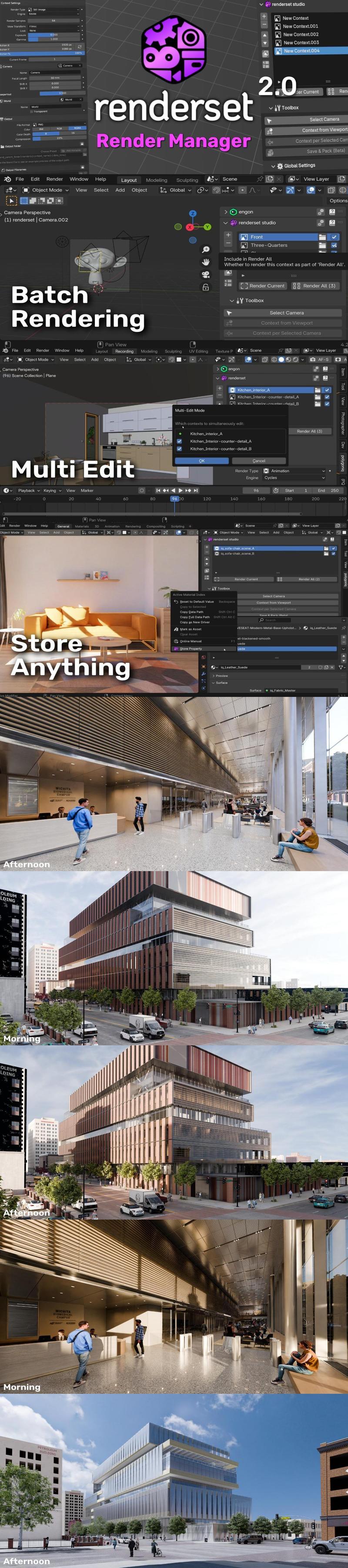Toggle iq_sofa-chair_scene_B render checkbox
Viewport: 348px width, 1568px height.
point(333,553)
